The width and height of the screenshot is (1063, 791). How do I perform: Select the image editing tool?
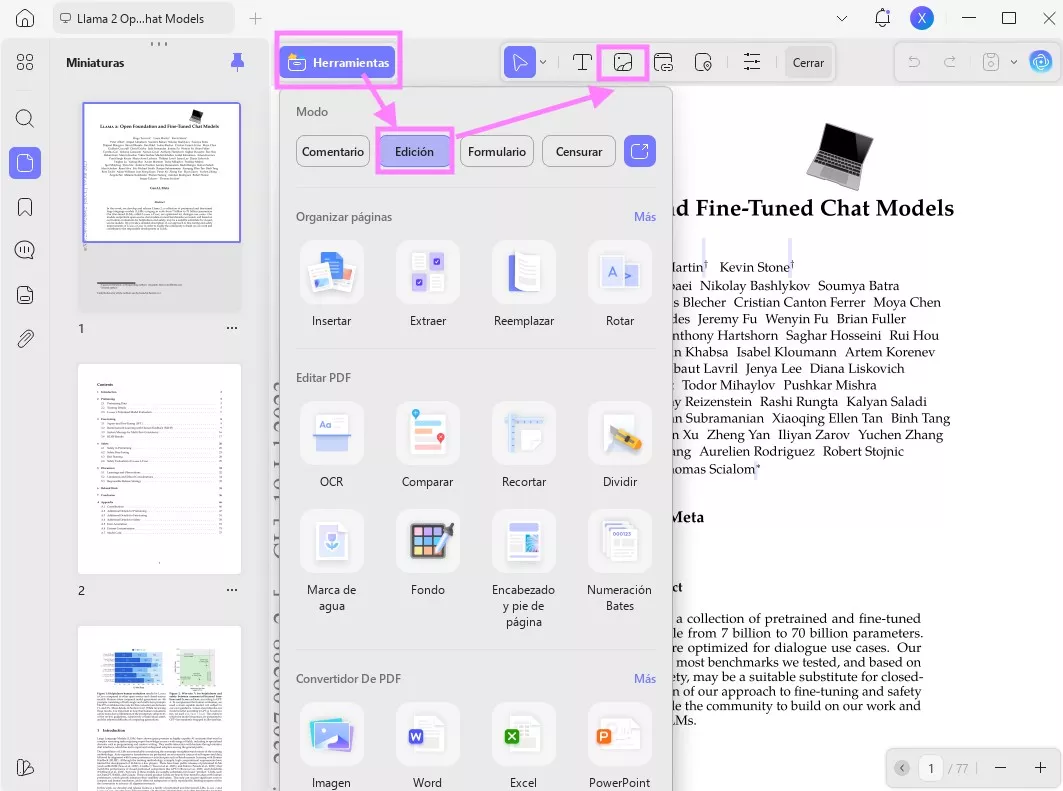622,62
